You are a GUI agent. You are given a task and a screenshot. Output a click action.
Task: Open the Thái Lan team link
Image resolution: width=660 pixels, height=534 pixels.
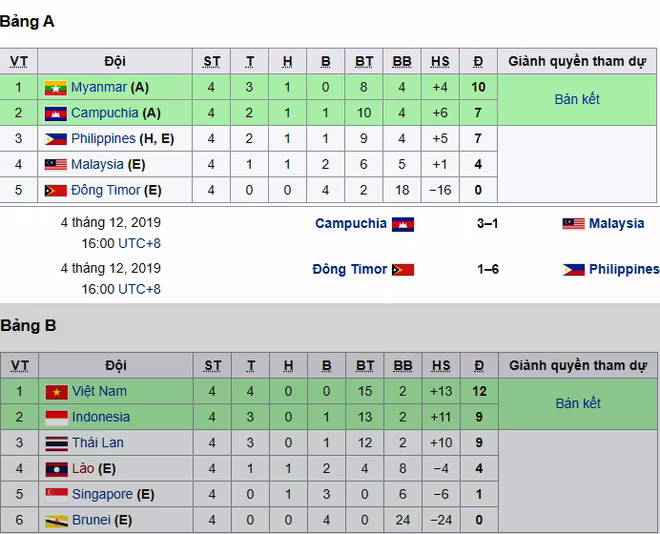click(98, 443)
